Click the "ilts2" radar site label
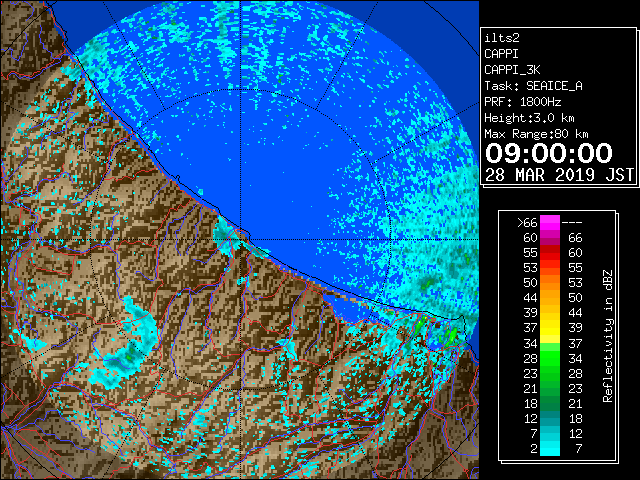The height and width of the screenshot is (480, 640). pos(502,38)
